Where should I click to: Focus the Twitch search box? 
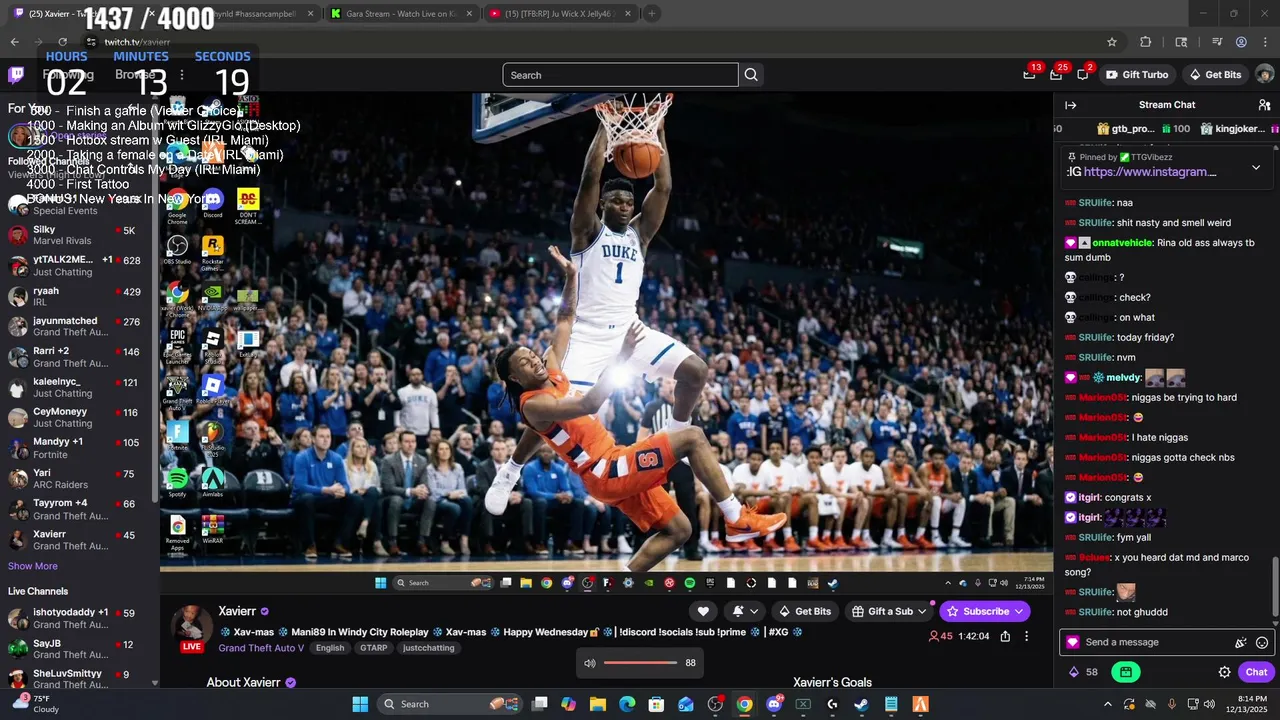click(x=620, y=75)
